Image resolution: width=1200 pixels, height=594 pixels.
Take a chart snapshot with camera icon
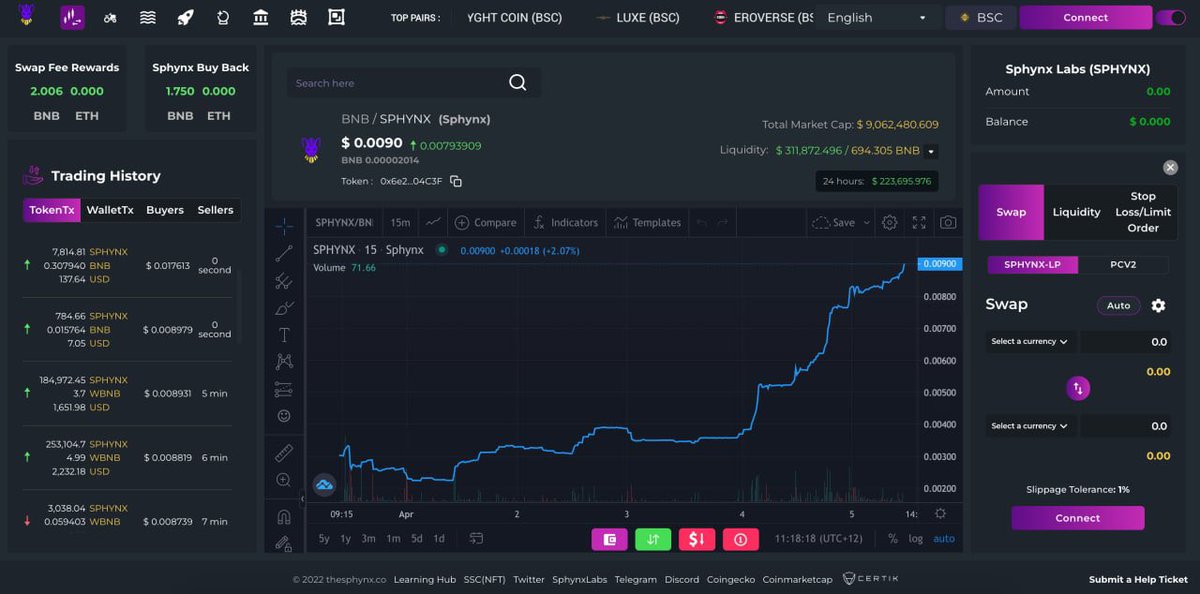(948, 222)
